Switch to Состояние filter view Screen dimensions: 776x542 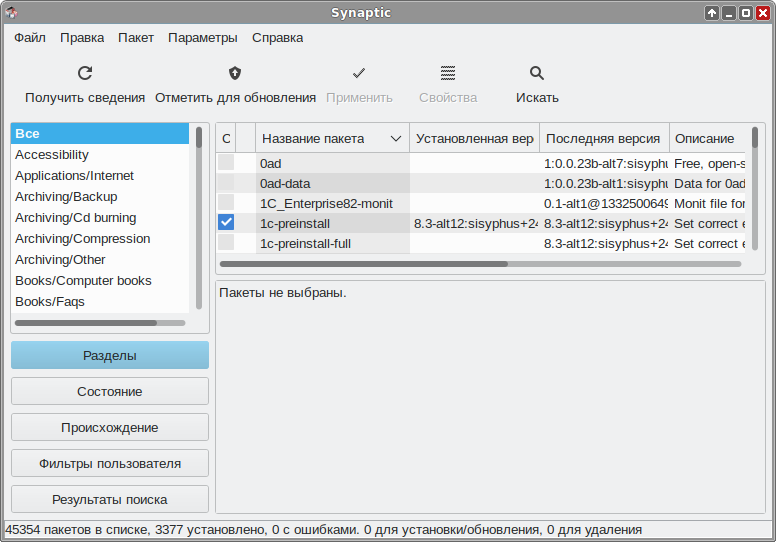point(110,392)
